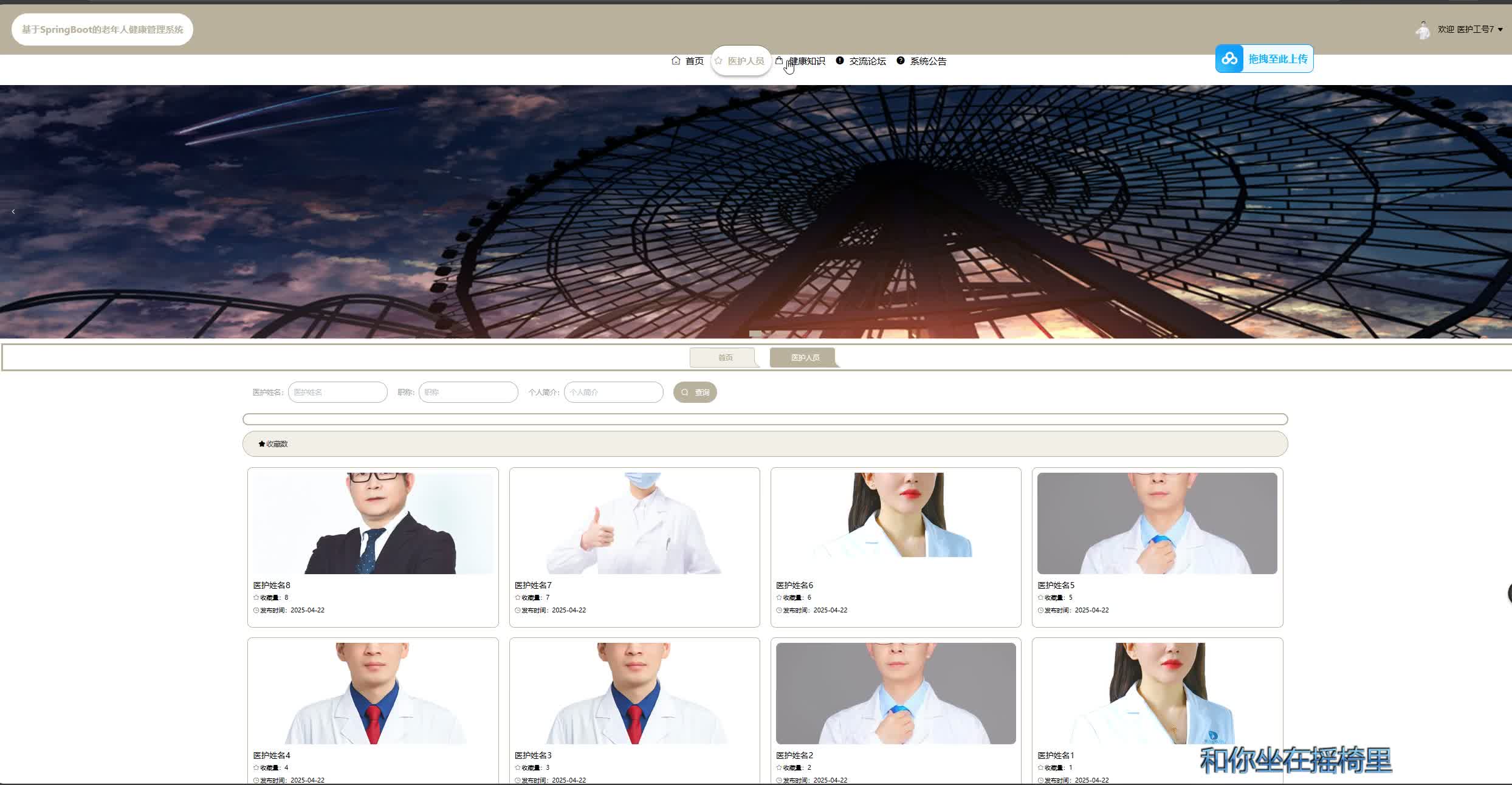The image size is (1512, 785).
Task: Click the user avatar icon at top right
Action: (1423, 30)
